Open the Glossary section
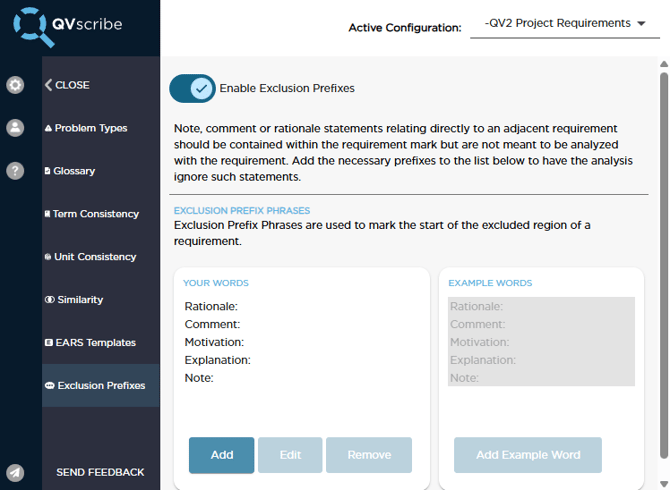This screenshot has height=490, width=670. click(74, 171)
